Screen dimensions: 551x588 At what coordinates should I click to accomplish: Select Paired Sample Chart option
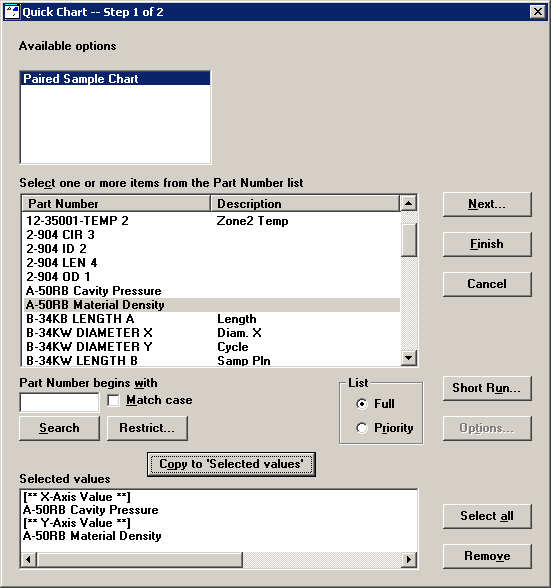pos(116,79)
